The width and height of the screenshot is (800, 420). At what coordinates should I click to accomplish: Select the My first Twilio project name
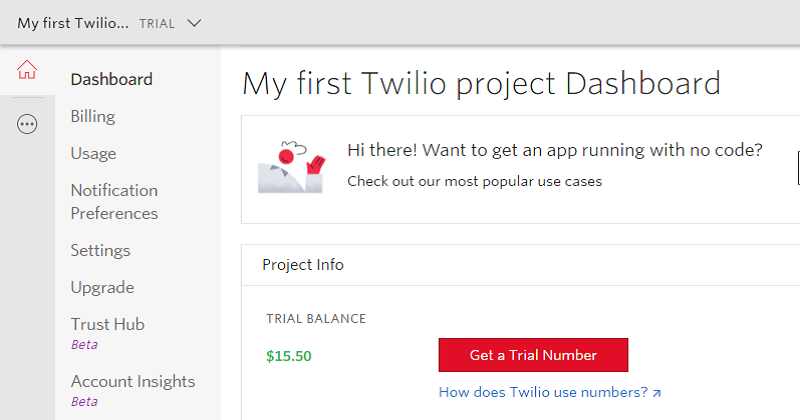73,23
